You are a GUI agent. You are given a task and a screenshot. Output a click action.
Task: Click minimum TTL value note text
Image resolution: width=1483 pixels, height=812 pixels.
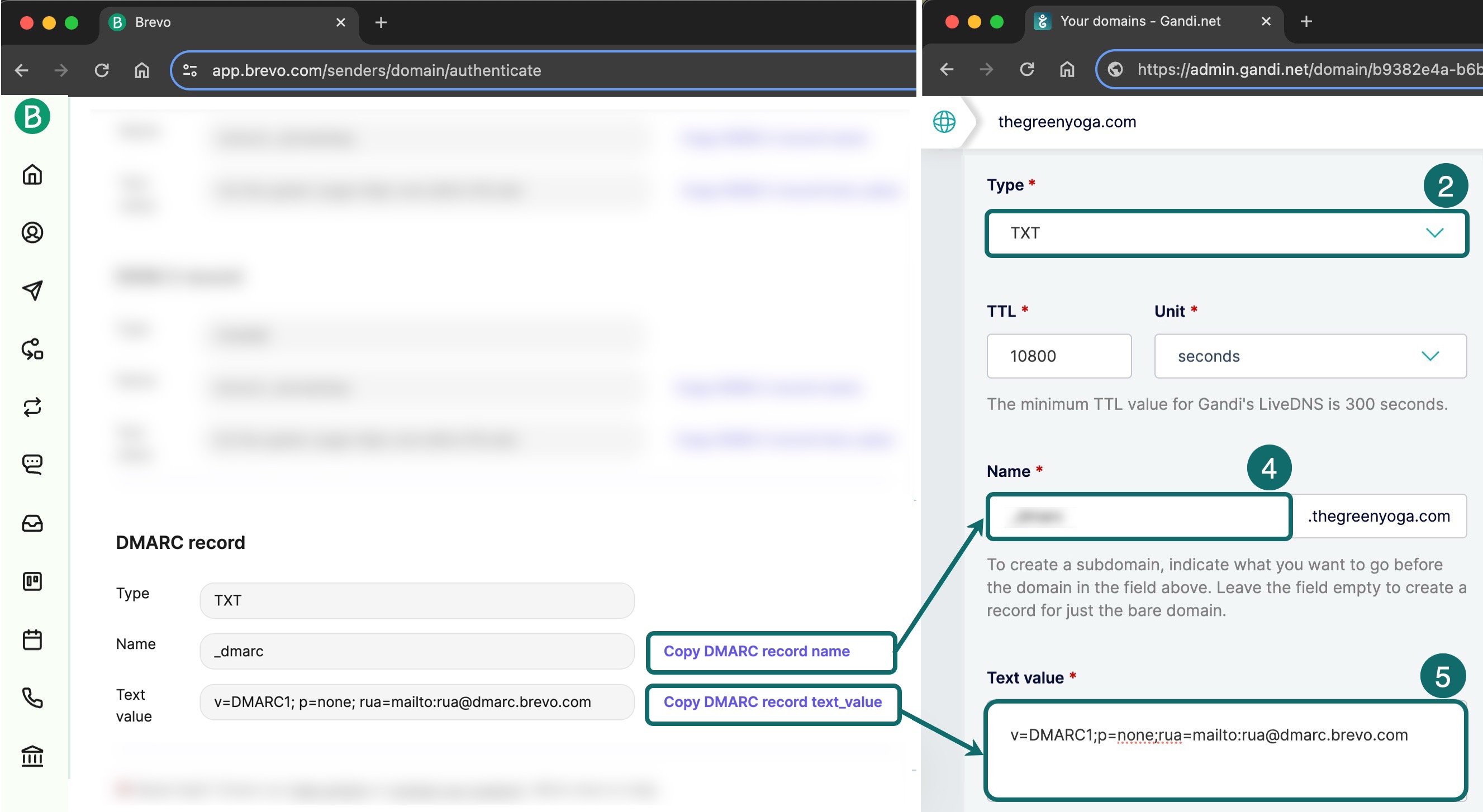pyautogui.click(x=1217, y=404)
